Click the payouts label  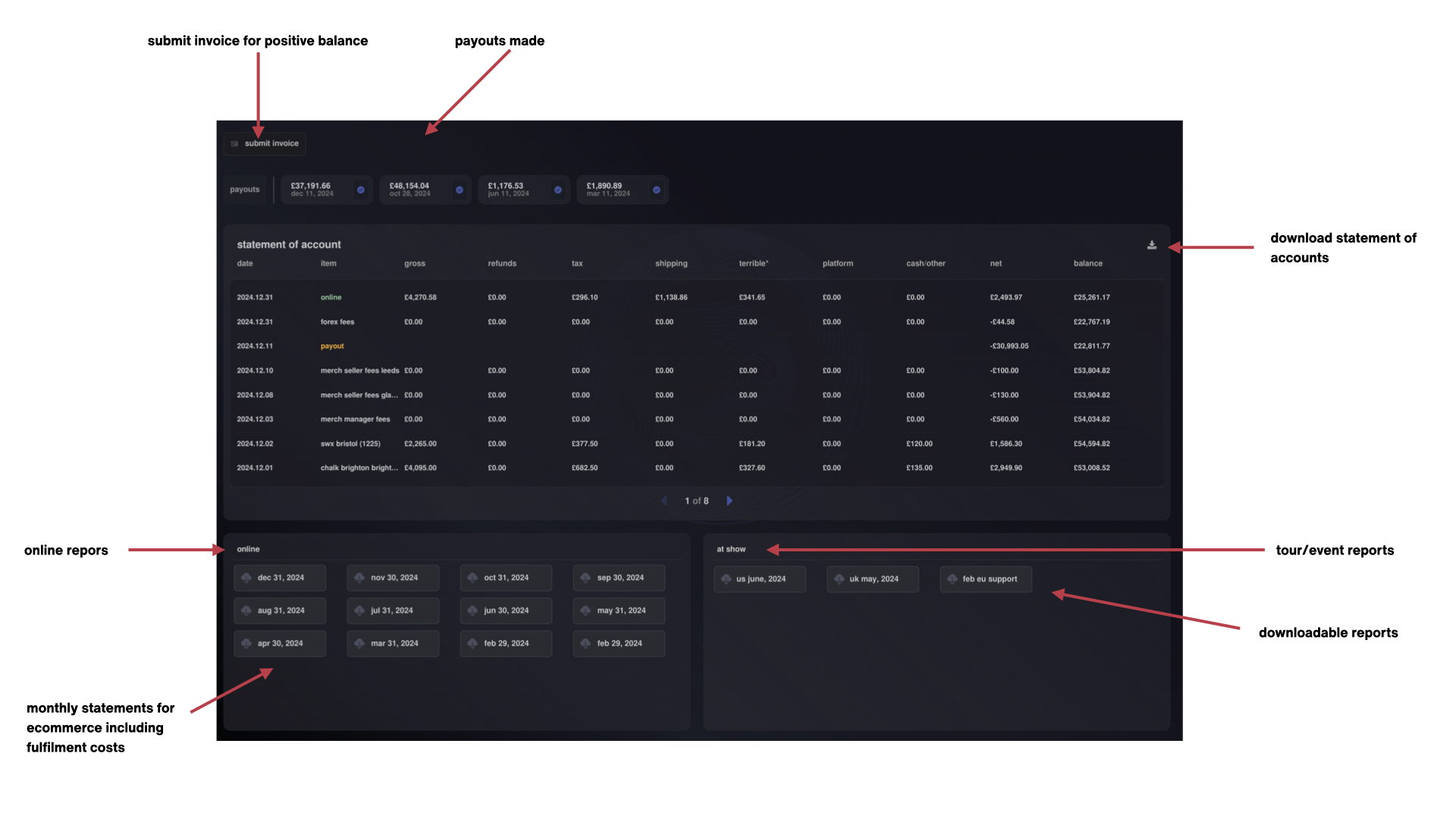click(x=245, y=190)
